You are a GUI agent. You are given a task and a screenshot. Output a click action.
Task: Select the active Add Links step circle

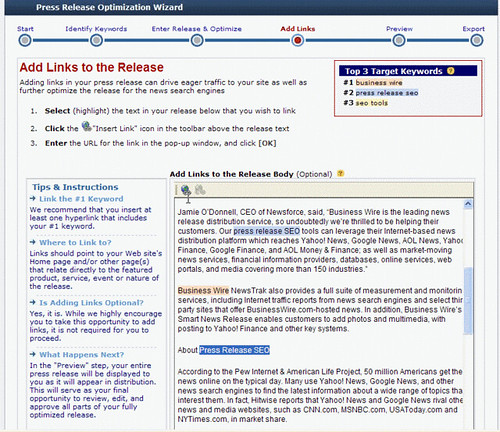click(x=298, y=41)
